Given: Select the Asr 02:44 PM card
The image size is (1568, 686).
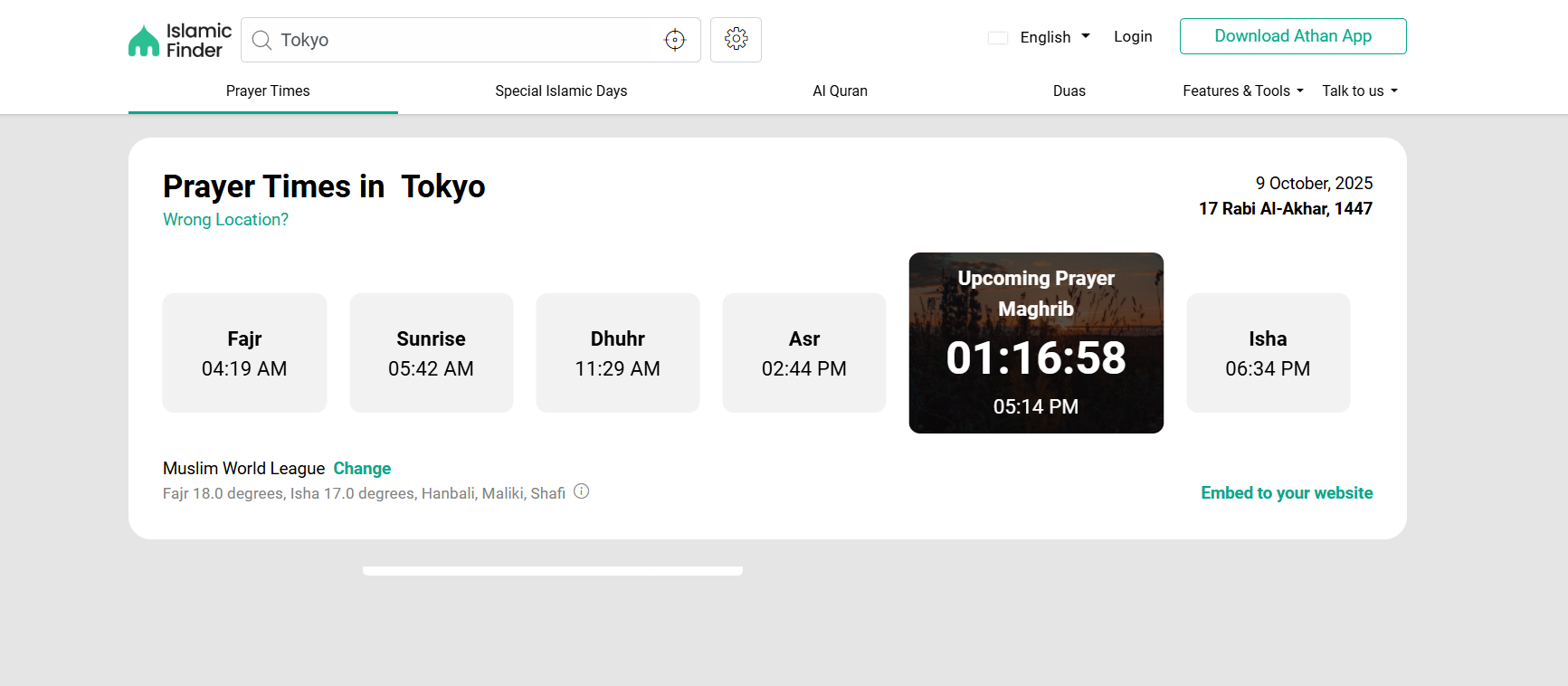Looking at the screenshot, I should point(804,353).
